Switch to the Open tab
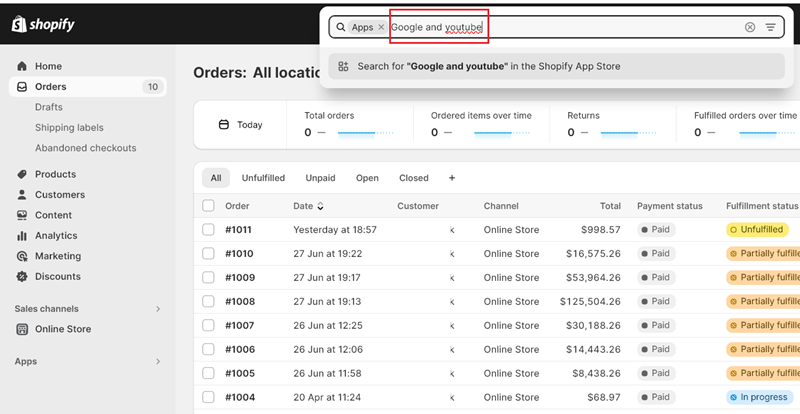800x414 pixels. point(367,178)
